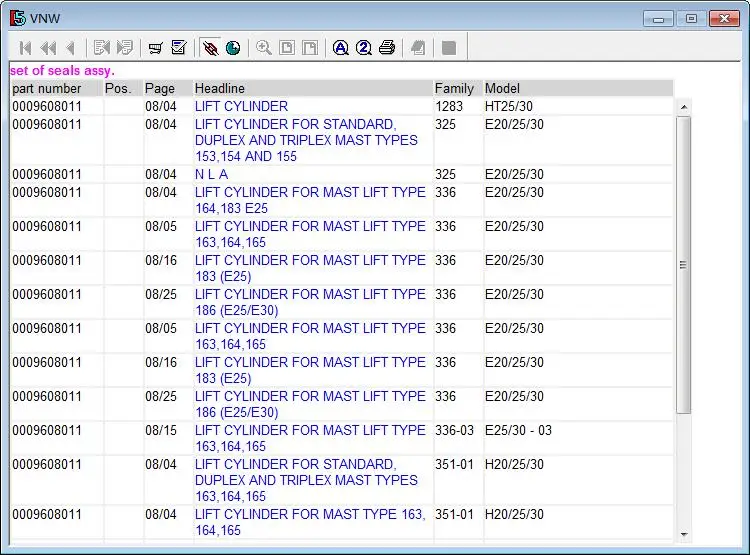Image resolution: width=750 pixels, height=555 pixels.
Task: Click the vertical scrollbar thumb
Action: click(x=684, y=265)
